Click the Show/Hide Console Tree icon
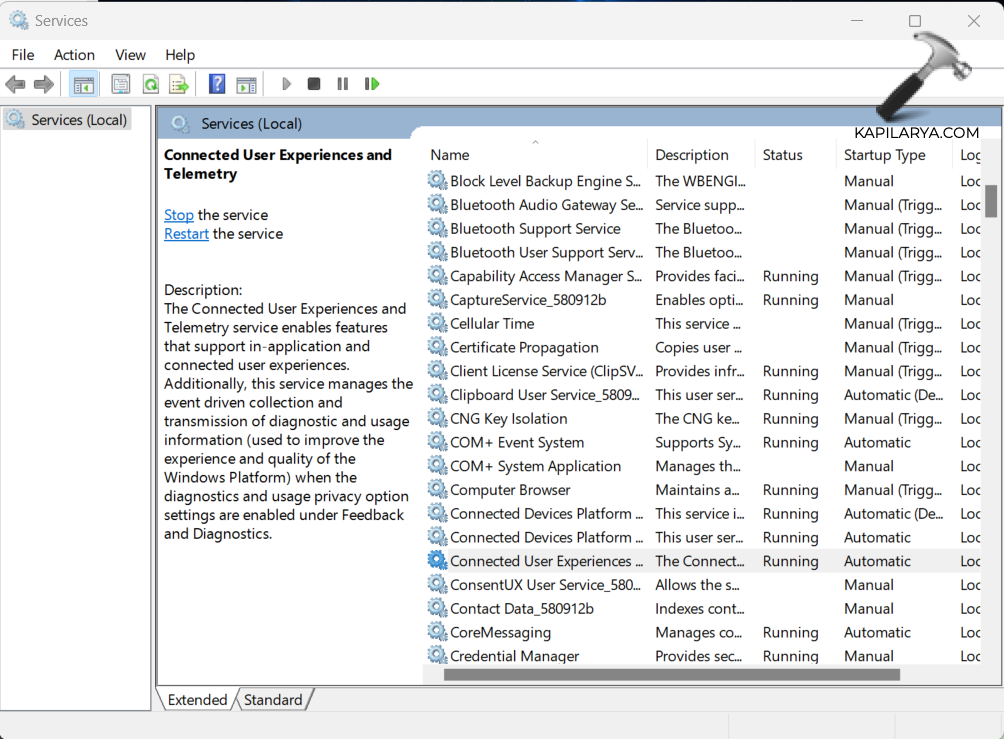The image size is (1004, 739). click(x=84, y=85)
